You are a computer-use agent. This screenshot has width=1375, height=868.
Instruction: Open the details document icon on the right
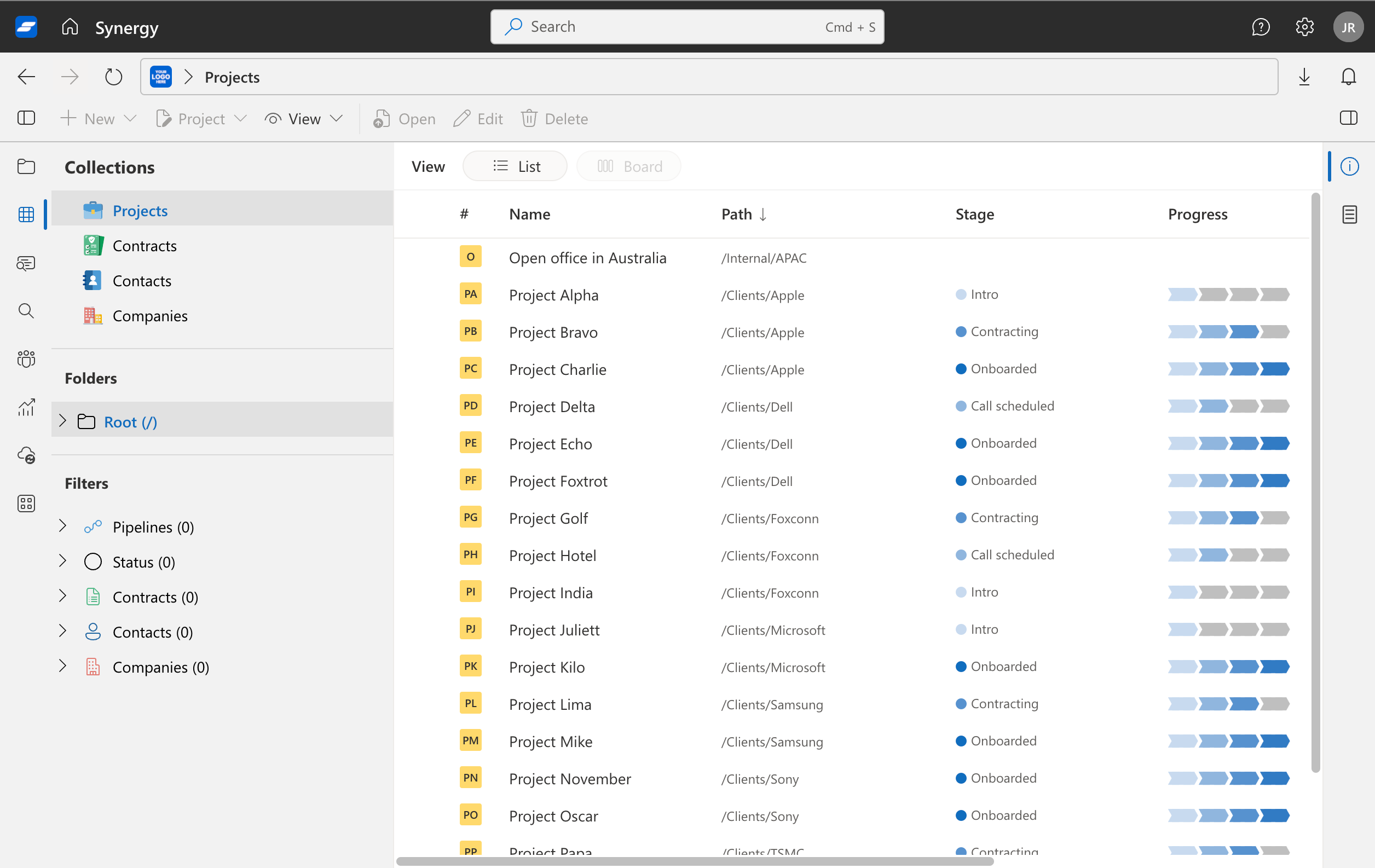(1349, 215)
